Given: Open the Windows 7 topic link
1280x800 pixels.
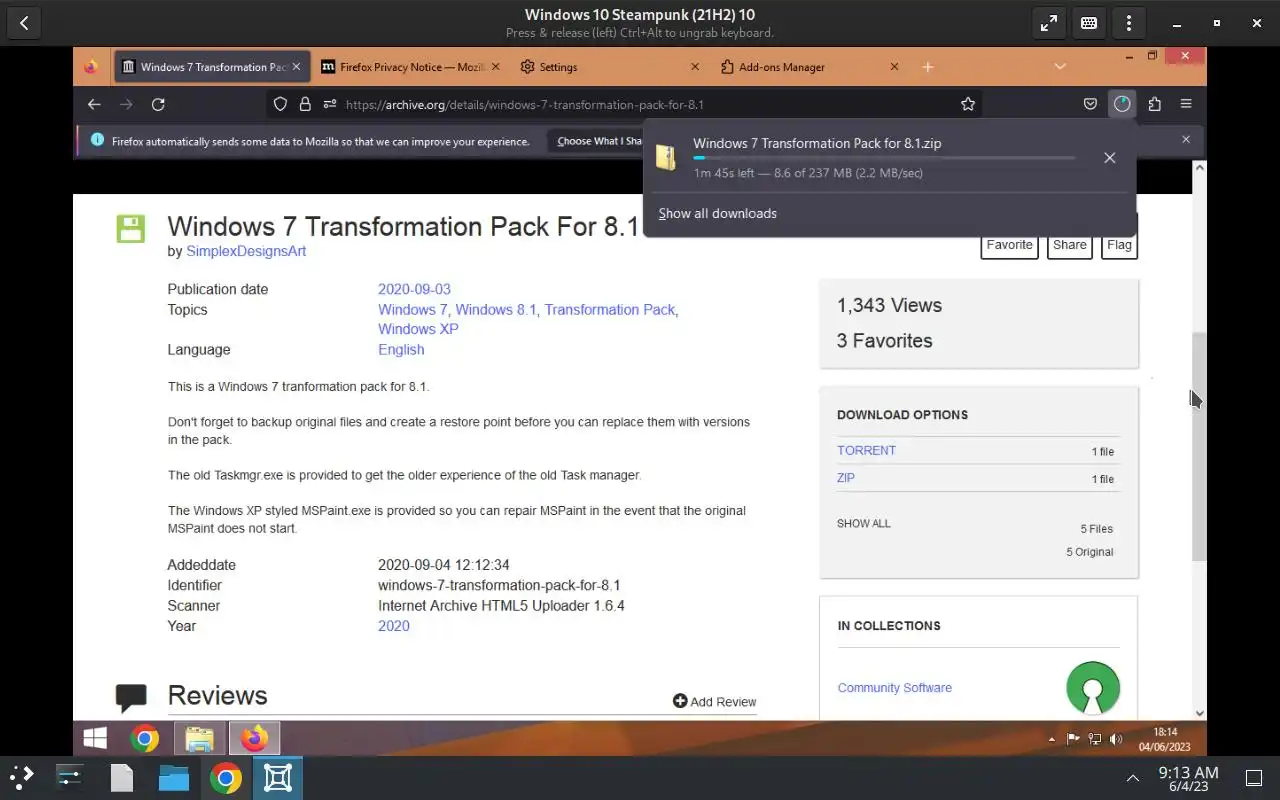Looking at the screenshot, I should (413, 310).
